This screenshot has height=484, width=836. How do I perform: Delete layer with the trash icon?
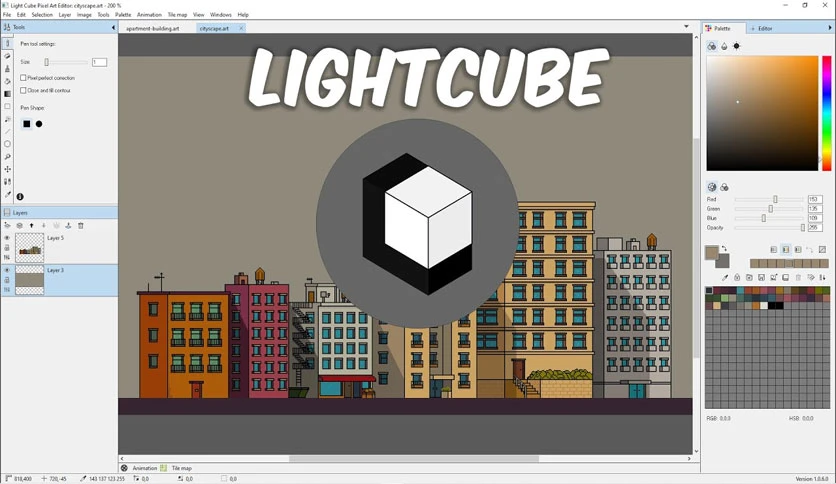coord(81,225)
